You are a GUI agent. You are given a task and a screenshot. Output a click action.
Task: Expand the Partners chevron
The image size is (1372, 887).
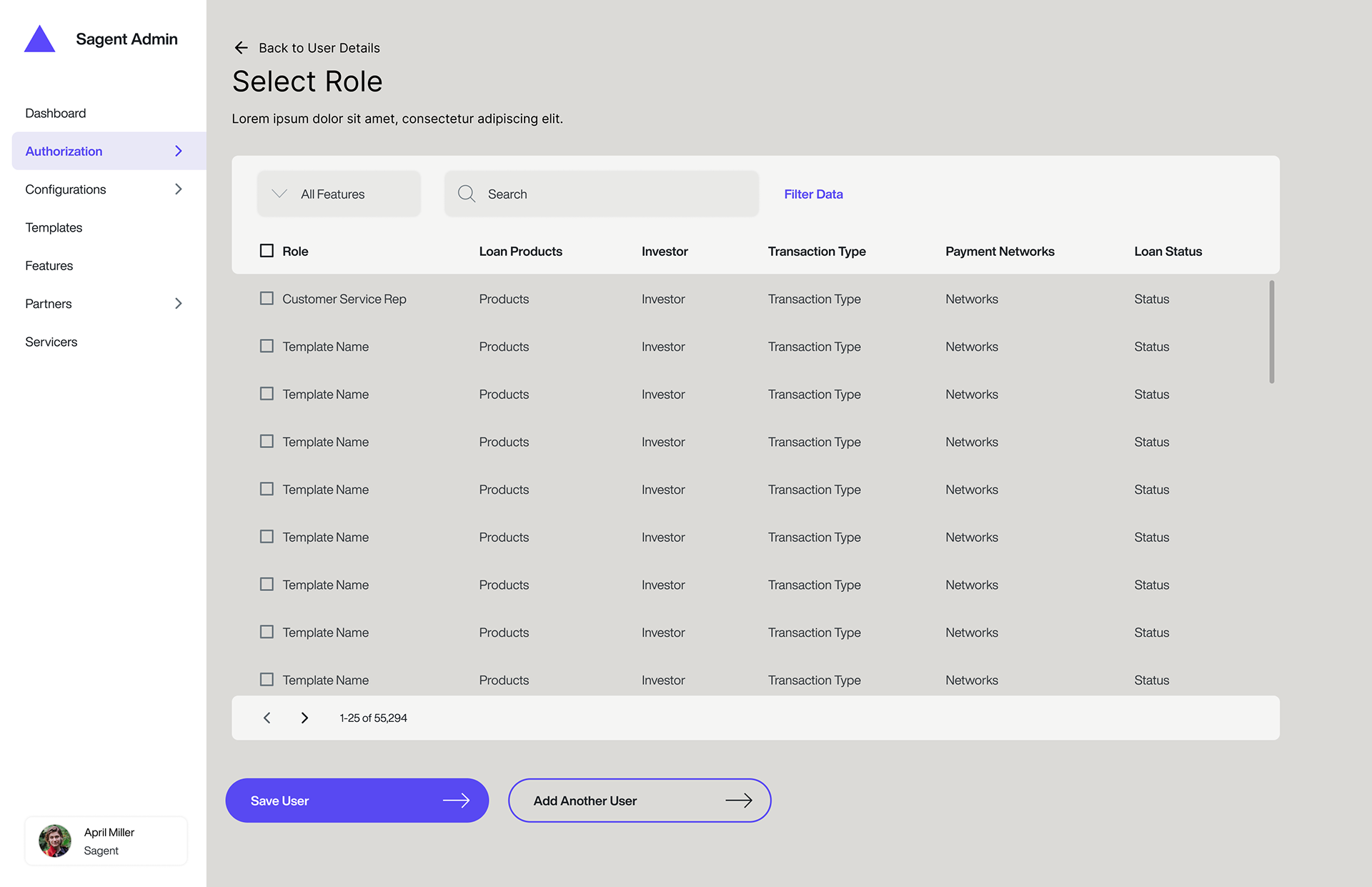pyautogui.click(x=179, y=303)
